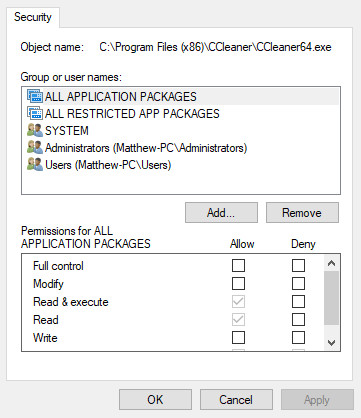Click the Full control permission label
Screen dimensions: 361x418
pos(58,266)
